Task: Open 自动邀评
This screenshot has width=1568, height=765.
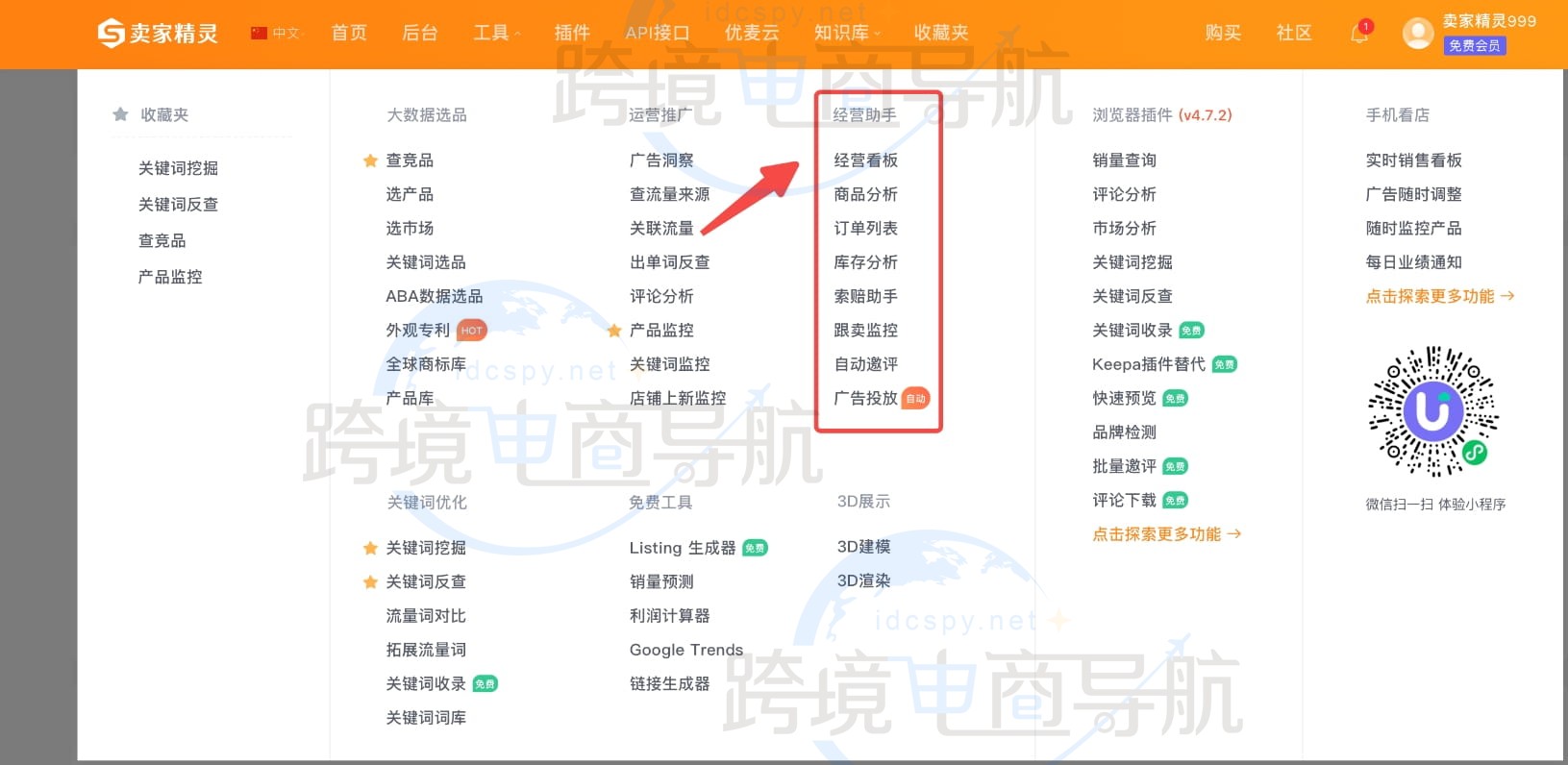Action: click(866, 364)
